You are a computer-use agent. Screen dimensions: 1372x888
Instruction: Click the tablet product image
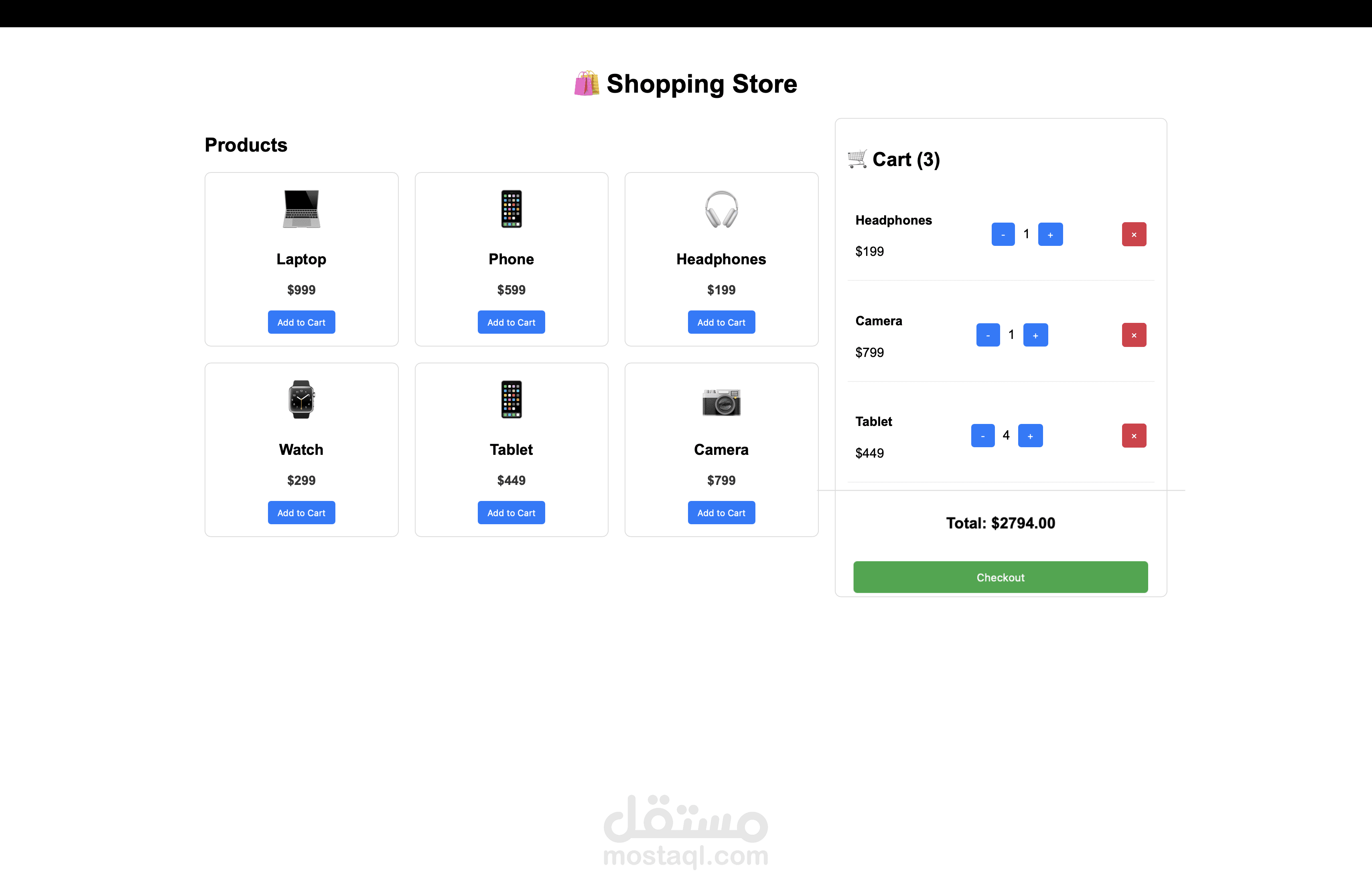(511, 399)
